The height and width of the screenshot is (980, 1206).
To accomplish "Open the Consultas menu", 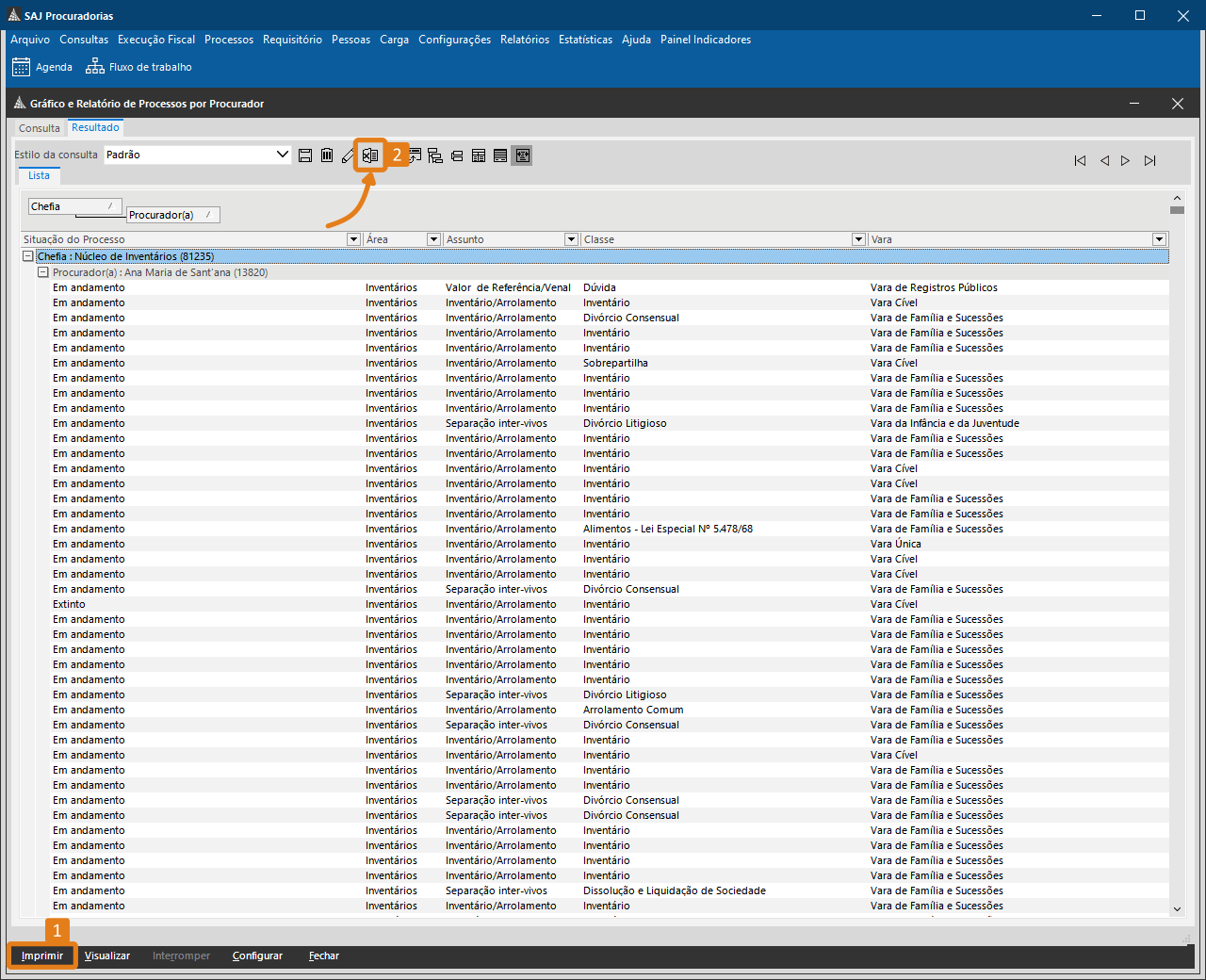I will pos(84,40).
